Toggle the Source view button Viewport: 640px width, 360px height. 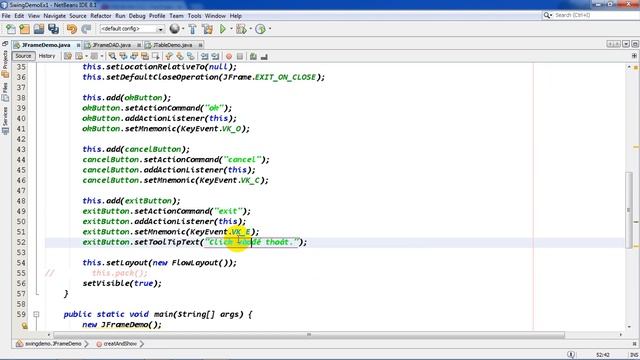pyautogui.click(x=23, y=56)
